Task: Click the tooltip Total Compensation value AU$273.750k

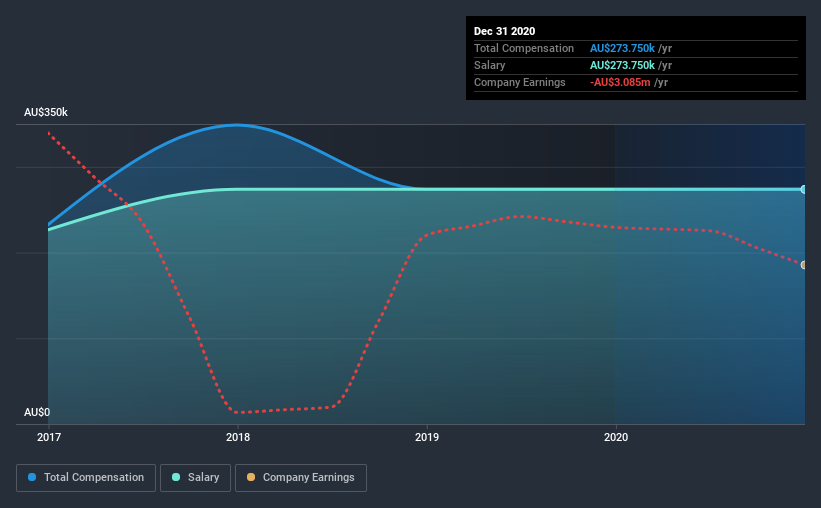Action: 622,48
